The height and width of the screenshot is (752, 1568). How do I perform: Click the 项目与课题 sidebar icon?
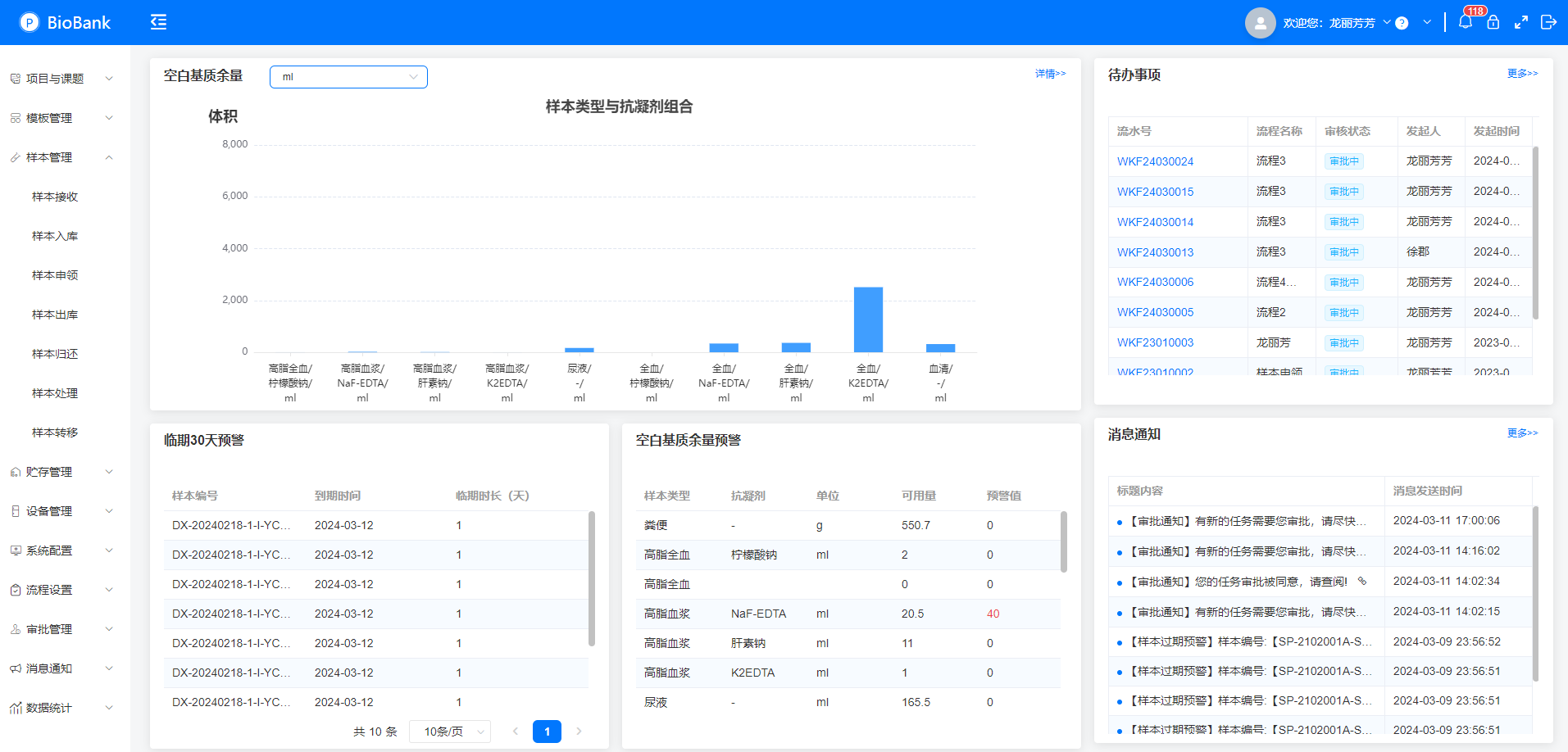(x=16, y=79)
